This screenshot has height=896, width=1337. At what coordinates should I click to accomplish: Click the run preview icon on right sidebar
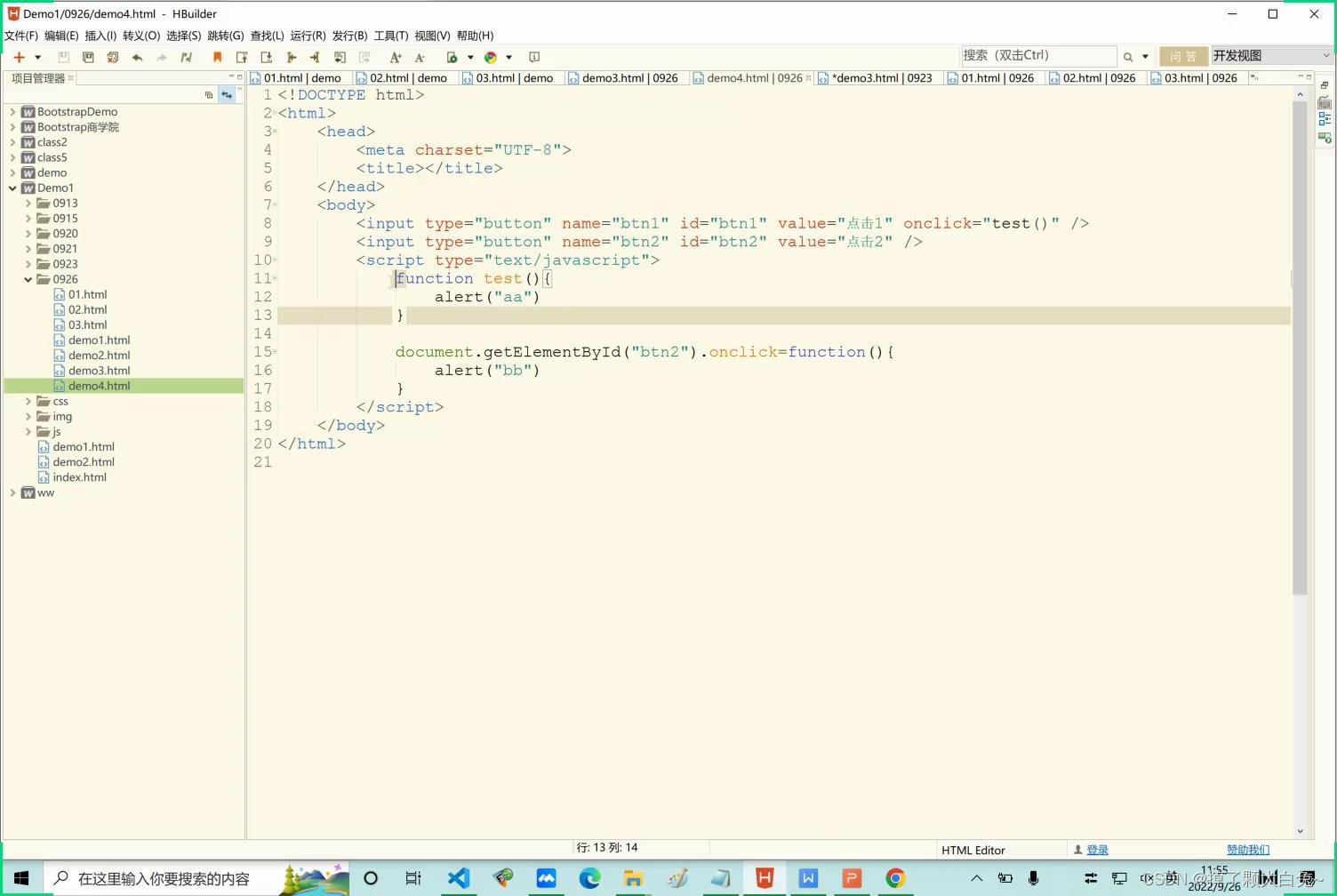[x=1325, y=137]
